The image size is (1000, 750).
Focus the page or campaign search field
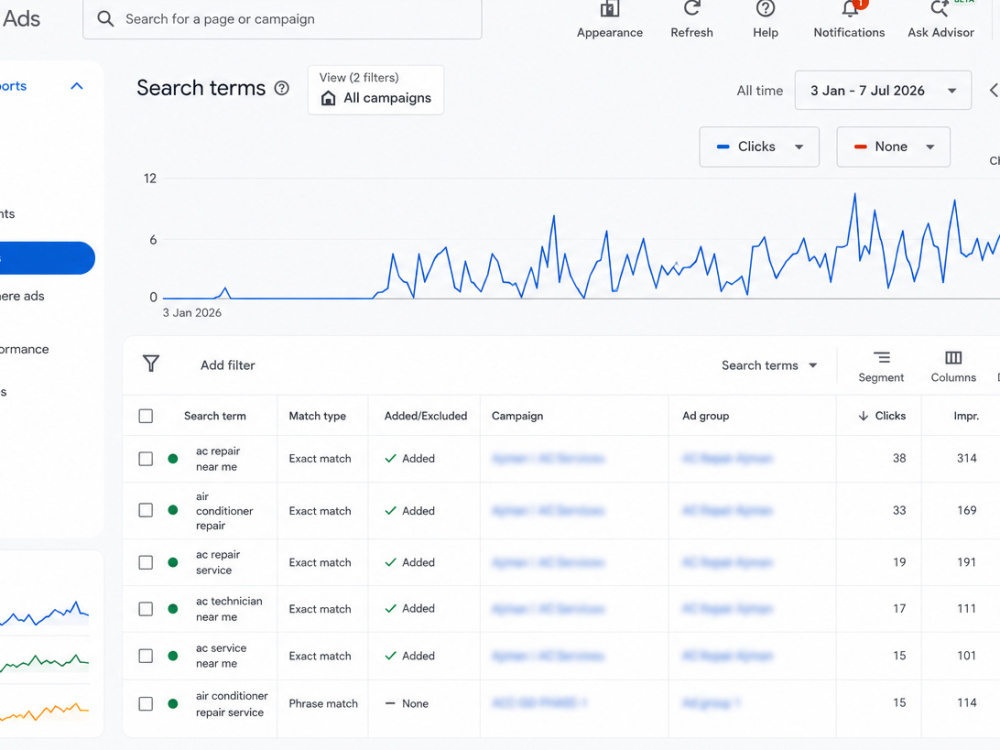coord(282,19)
